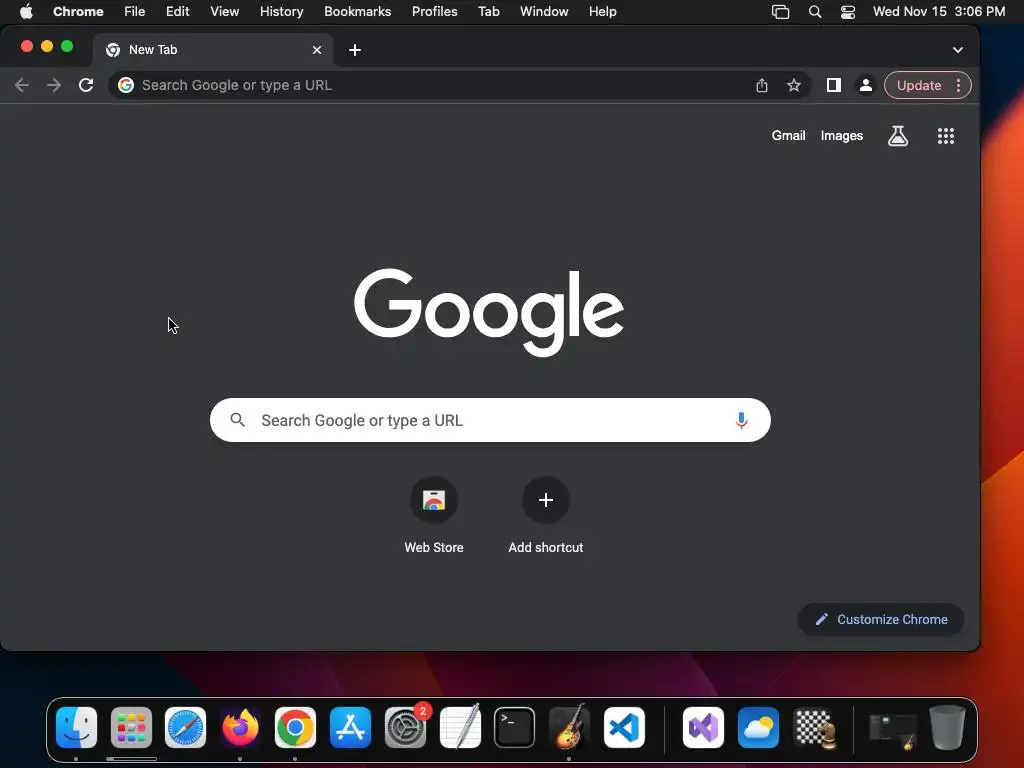Open App Store from the Dock
The height and width of the screenshot is (768, 1024).
pos(350,727)
